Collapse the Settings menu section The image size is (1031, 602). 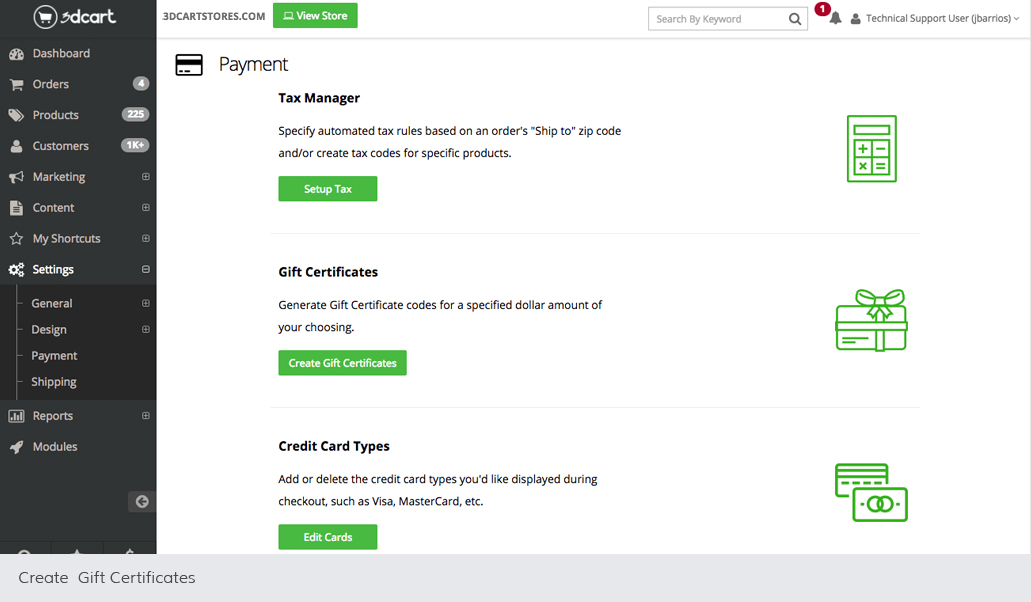(146, 270)
